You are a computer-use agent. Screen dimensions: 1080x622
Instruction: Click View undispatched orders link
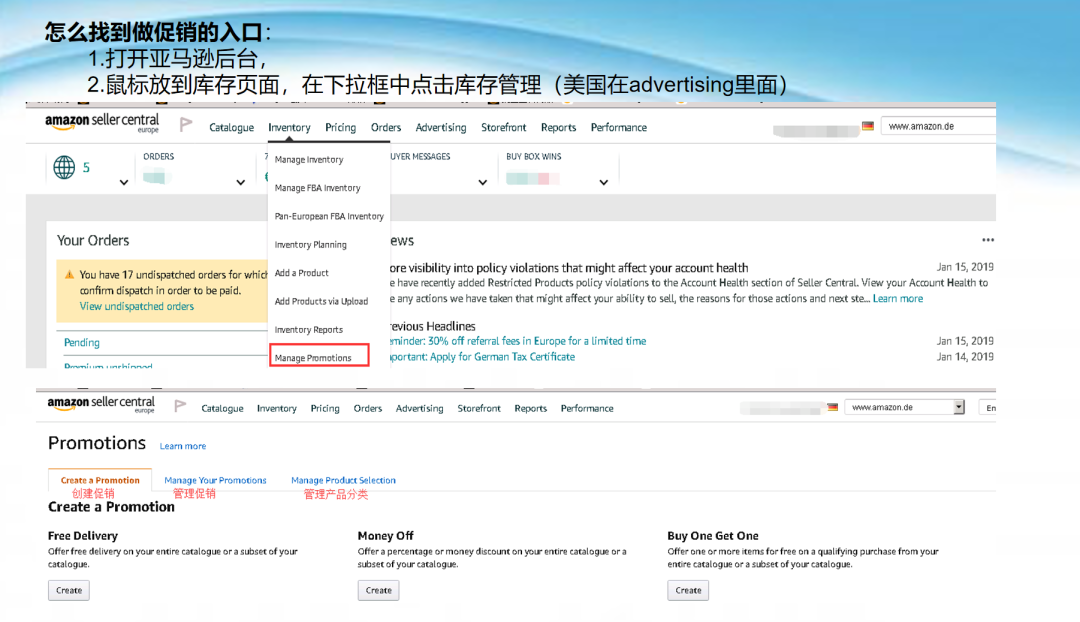(136, 307)
